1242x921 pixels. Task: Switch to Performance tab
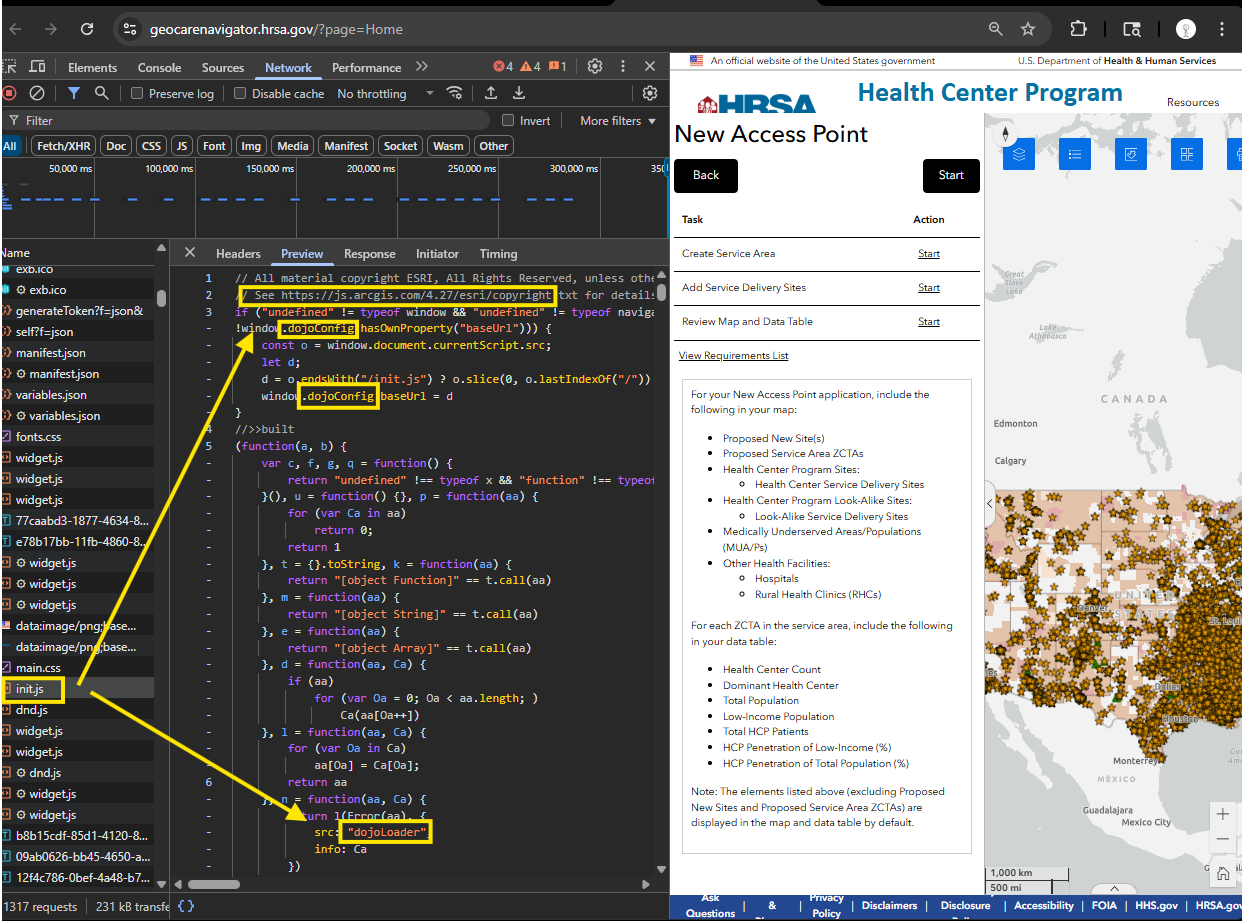pos(366,67)
